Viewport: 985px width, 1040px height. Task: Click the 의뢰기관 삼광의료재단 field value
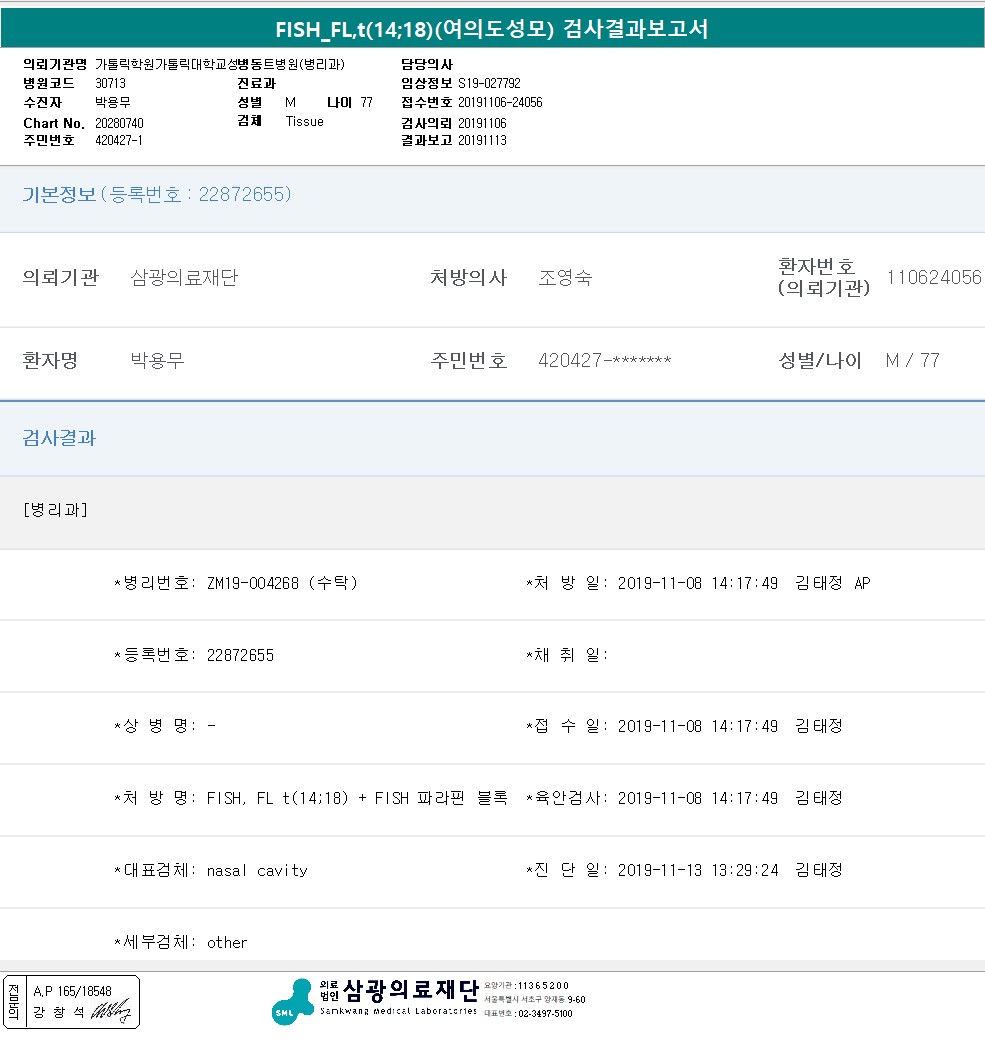point(184,278)
